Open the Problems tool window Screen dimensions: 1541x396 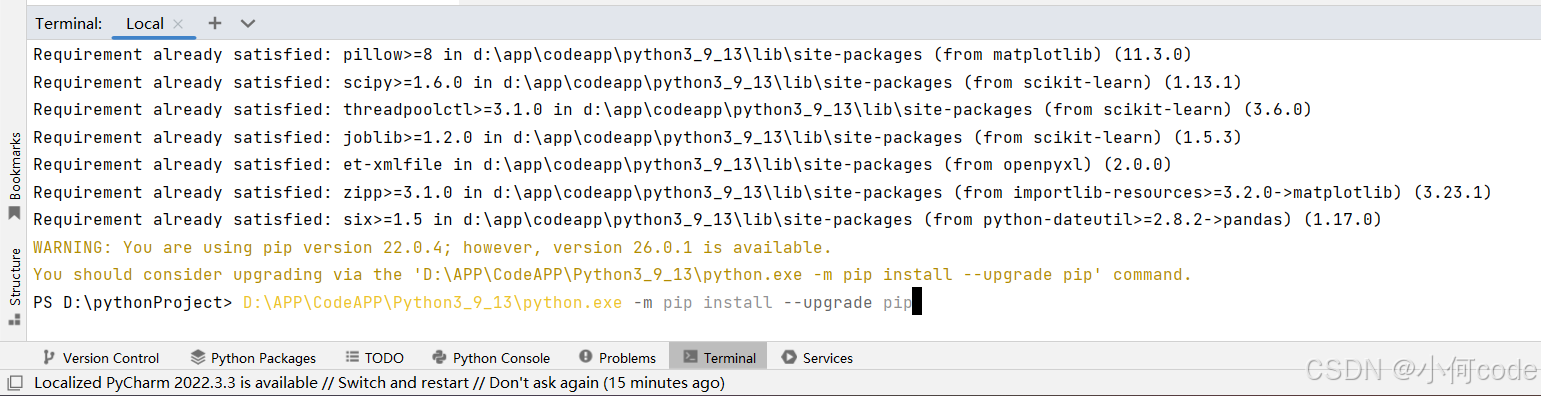point(617,358)
